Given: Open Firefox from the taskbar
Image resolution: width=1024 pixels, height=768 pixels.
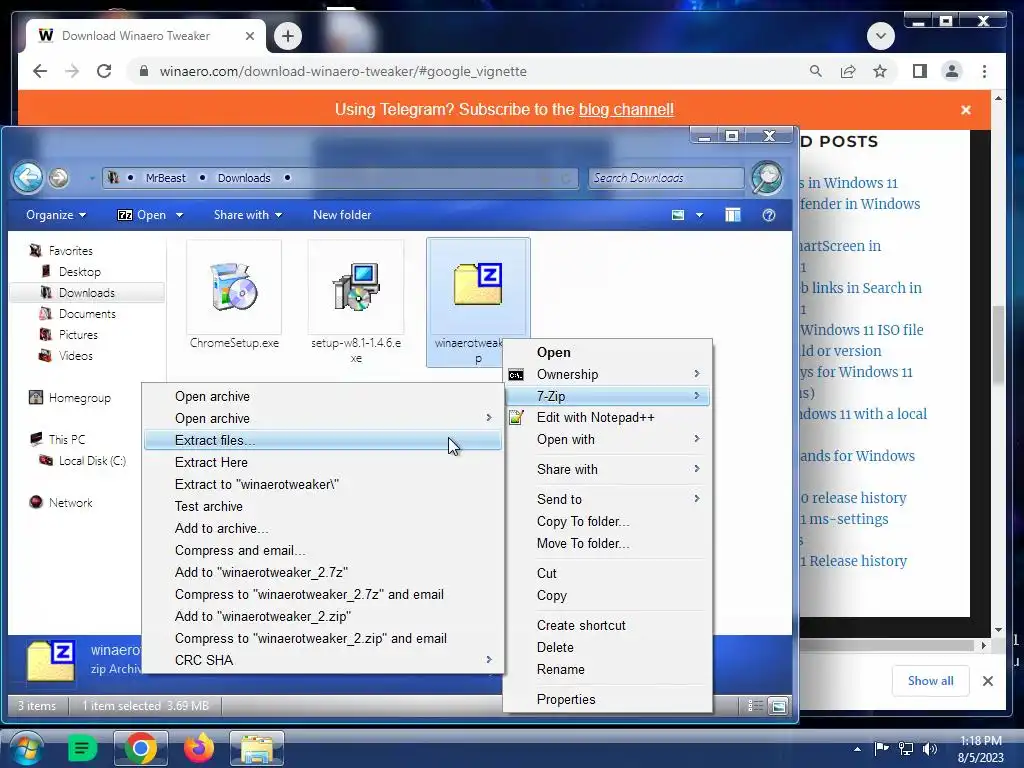Looking at the screenshot, I should (x=199, y=748).
